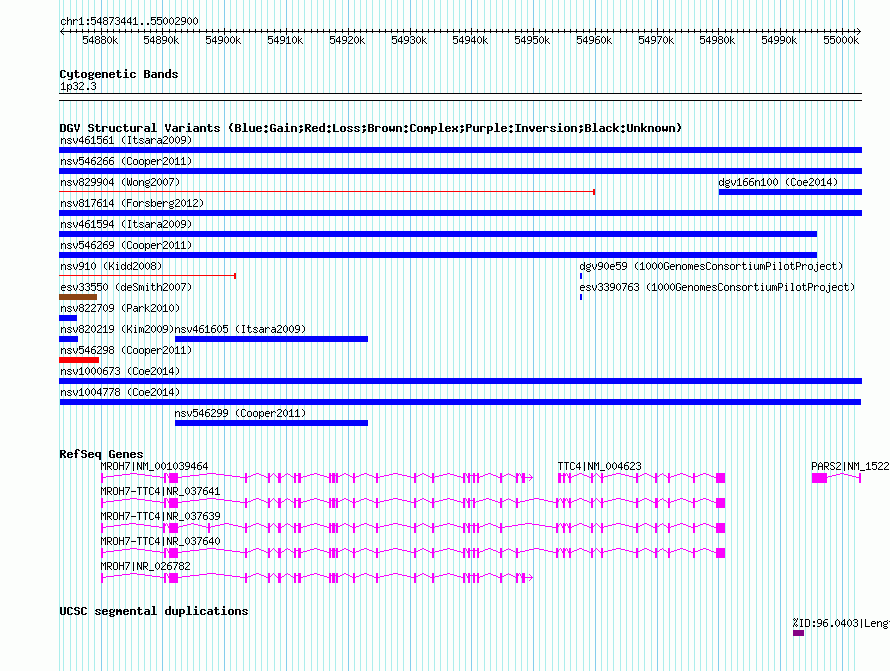Click the red loss bar for nsv546298
Screen dimensions: 890x671
(x=79, y=360)
